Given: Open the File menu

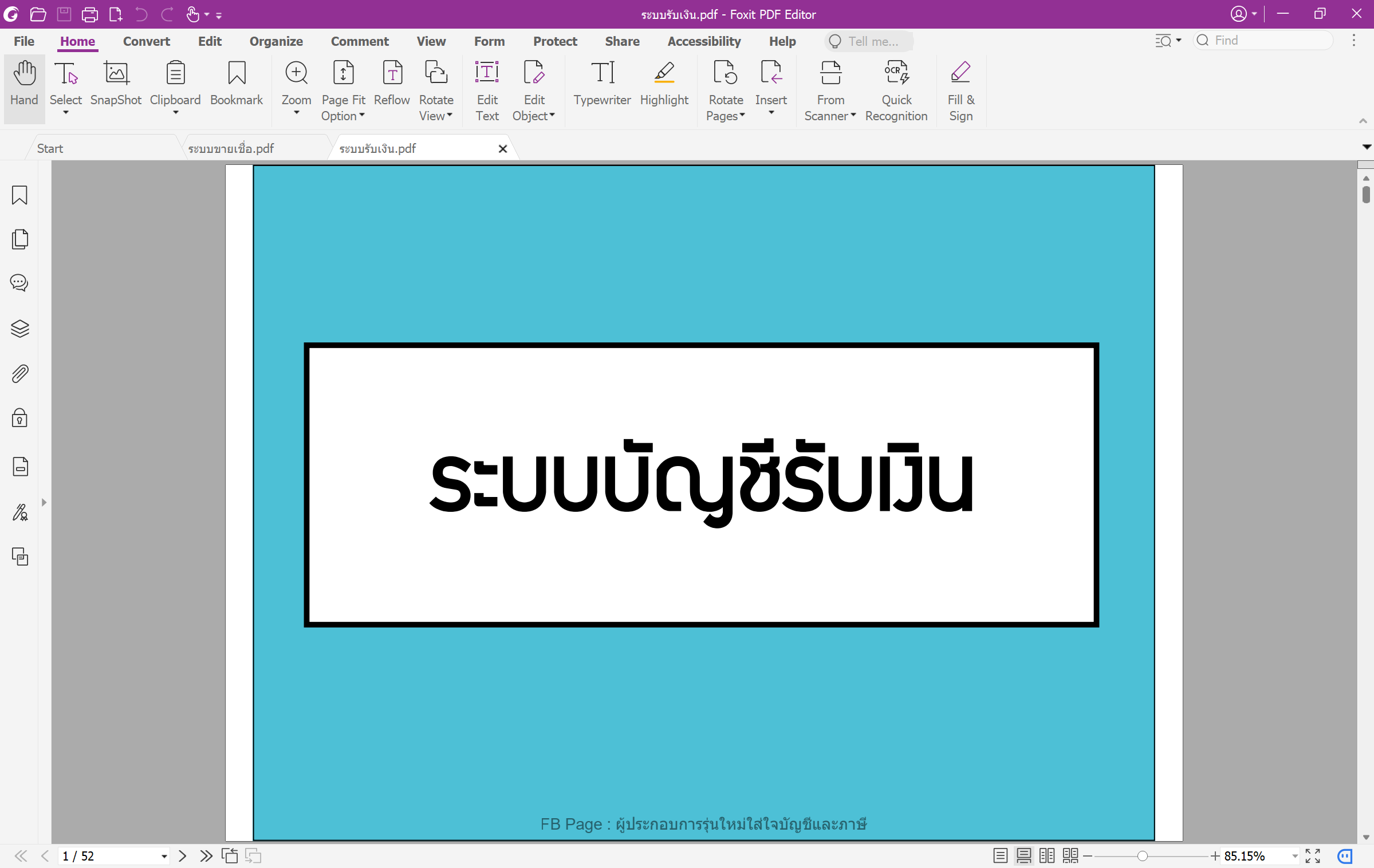Looking at the screenshot, I should (24, 41).
